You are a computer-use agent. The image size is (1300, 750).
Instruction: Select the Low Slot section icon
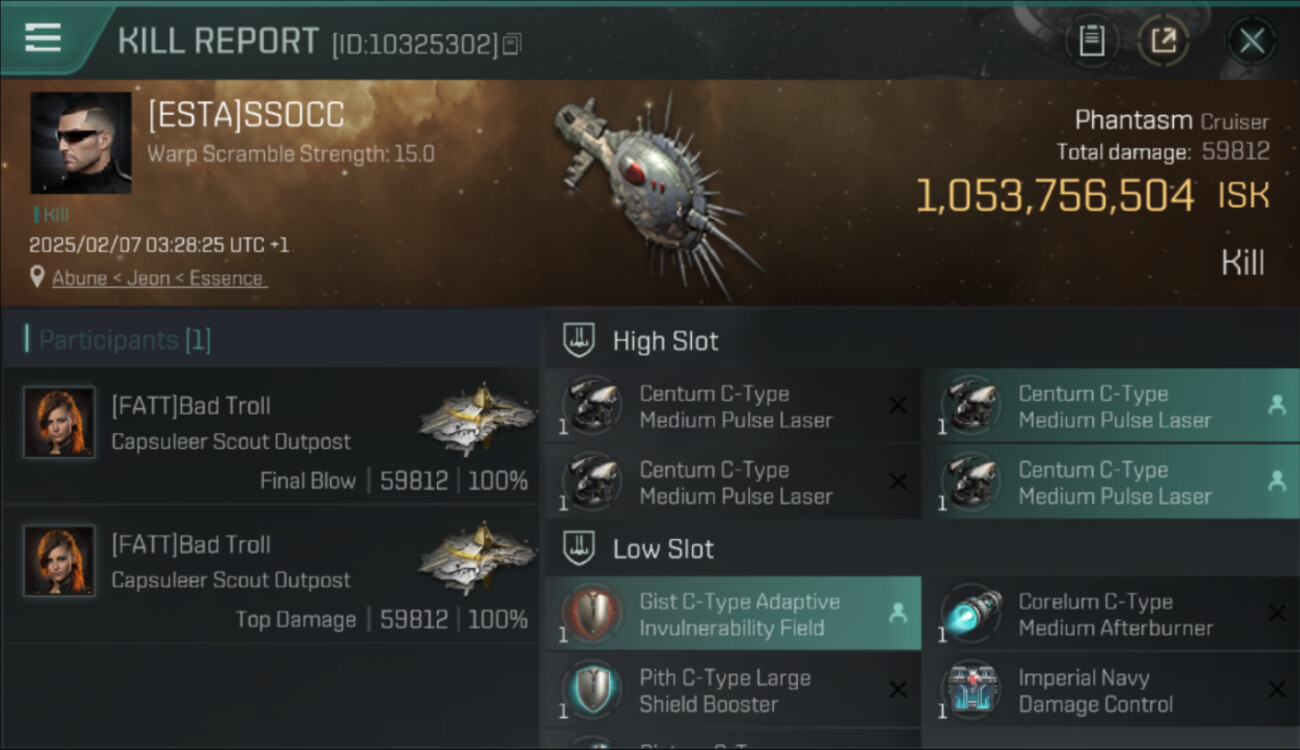578,548
